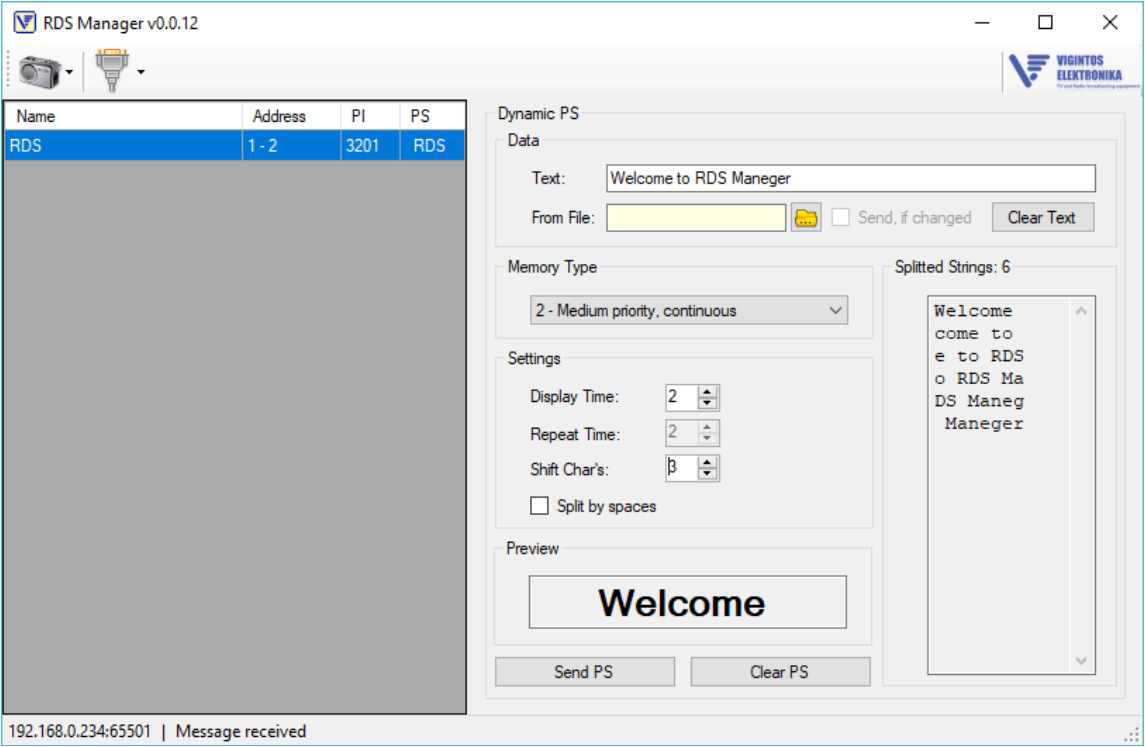
Task: Open the radio receiver icon dropdown arrow
Action: click(x=69, y=72)
